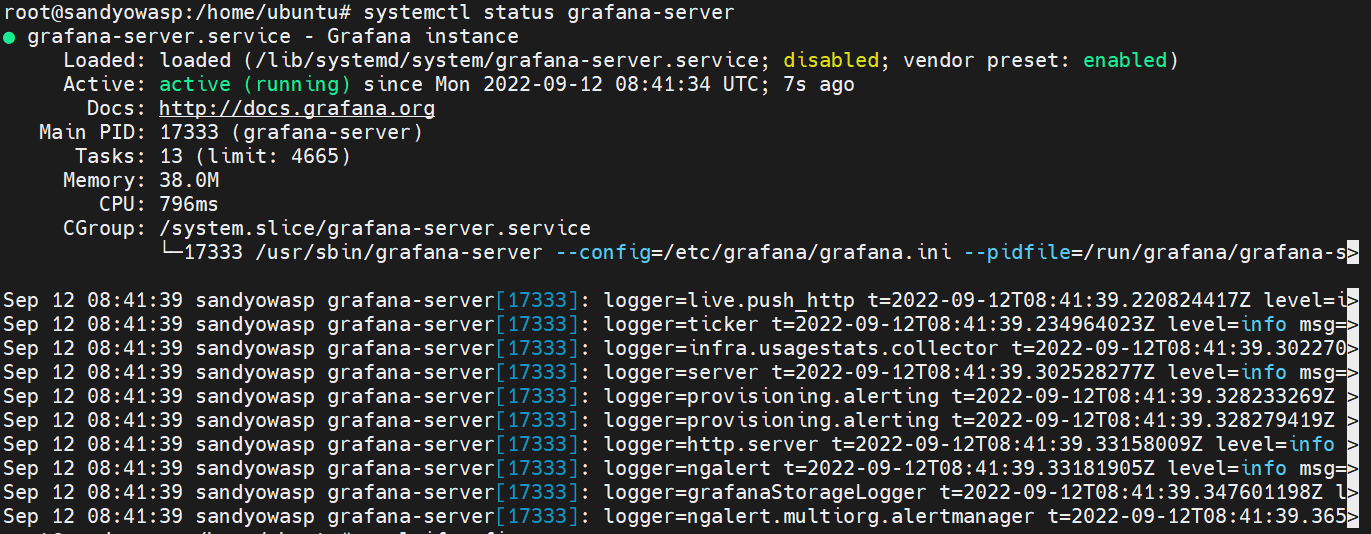Click the truncation arrow ending the CGroup line
This screenshot has width=1371, height=534.
[1353, 253]
